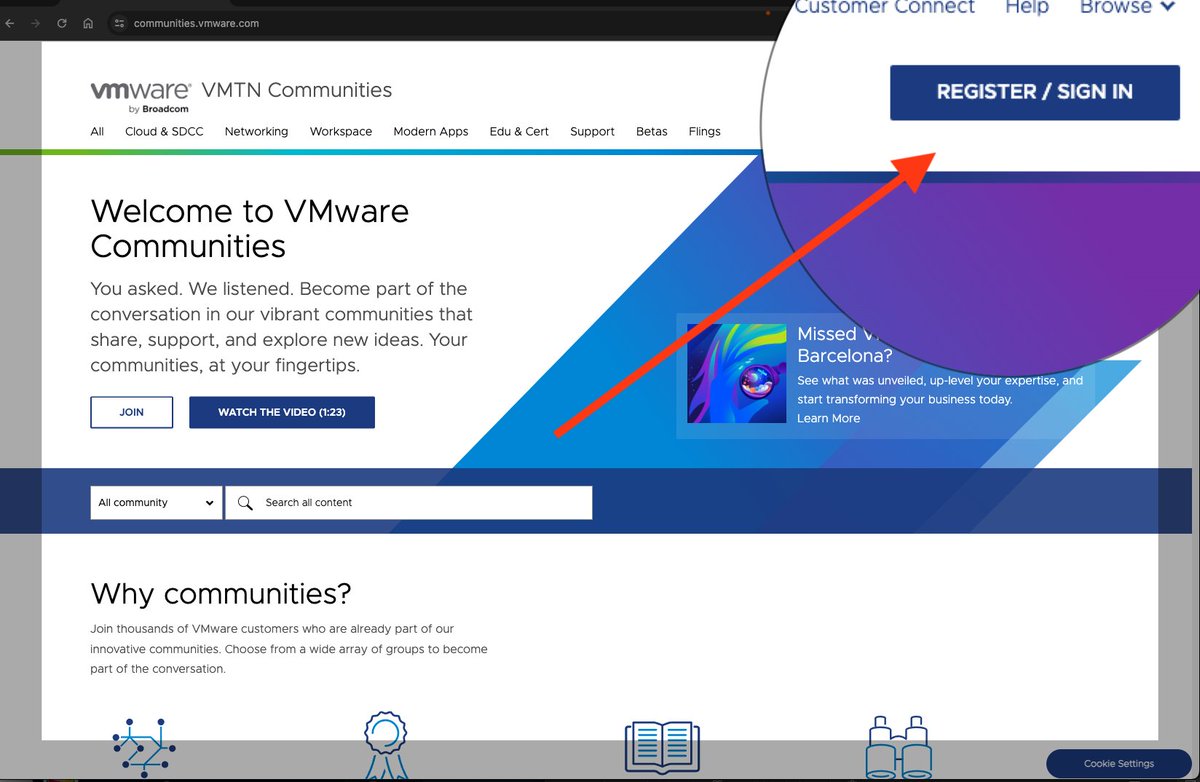Click the network nodes icon
Viewport: 1200px width, 782px height.
pos(143,748)
